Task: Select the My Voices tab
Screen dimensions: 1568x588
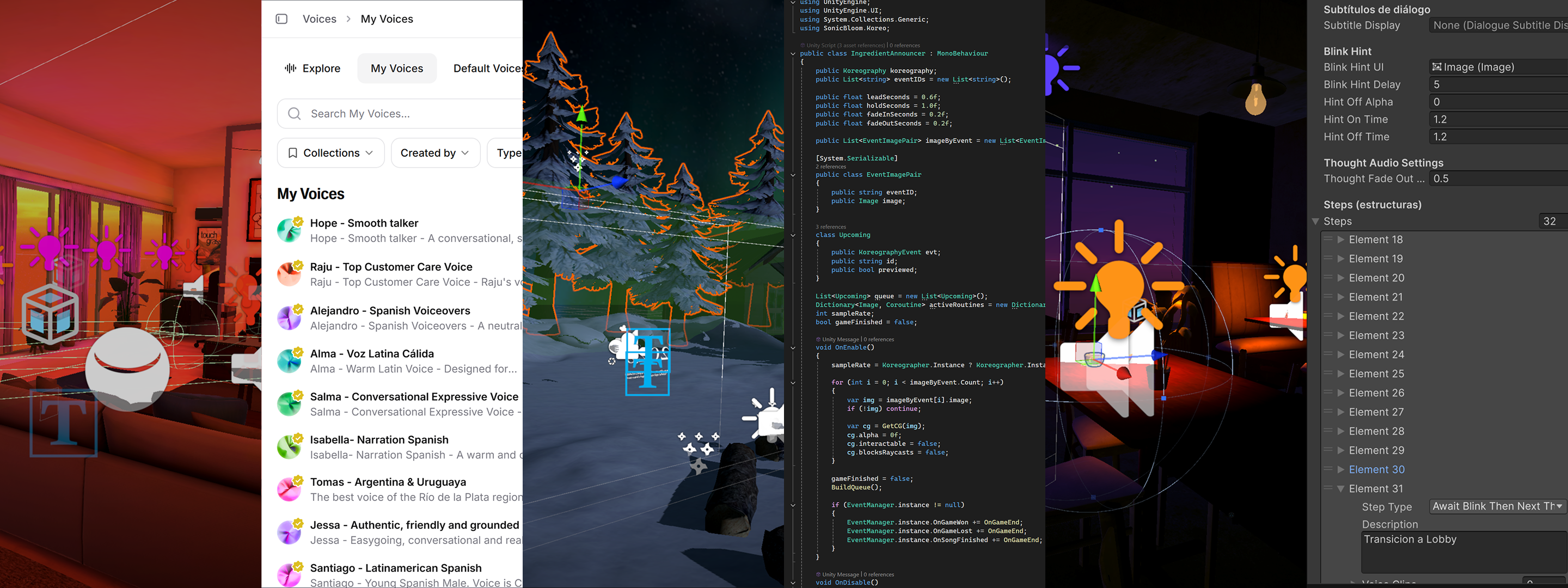Action: [397, 68]
